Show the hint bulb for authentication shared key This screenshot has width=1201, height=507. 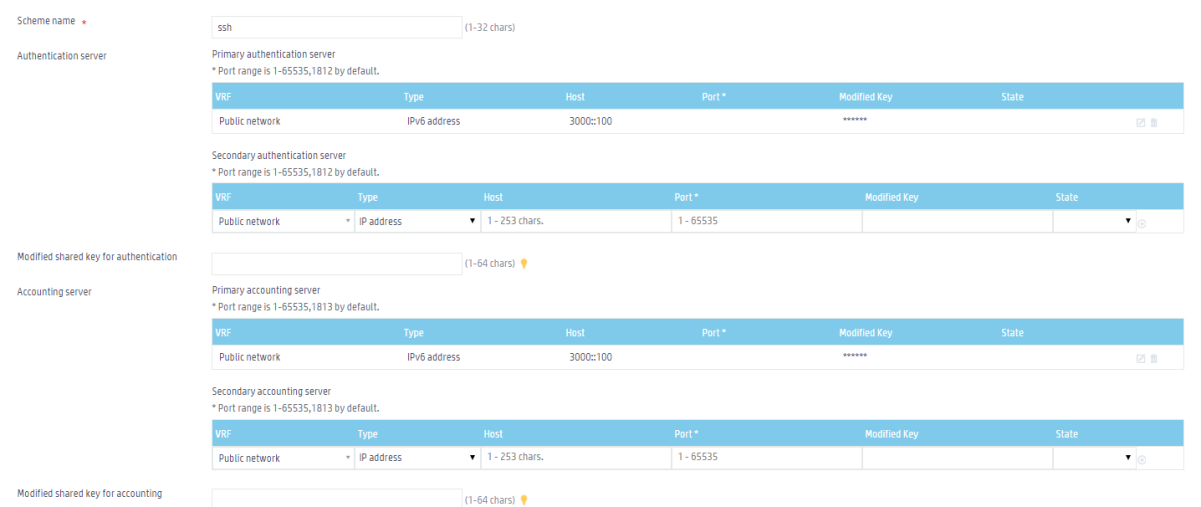click(524, 264)
